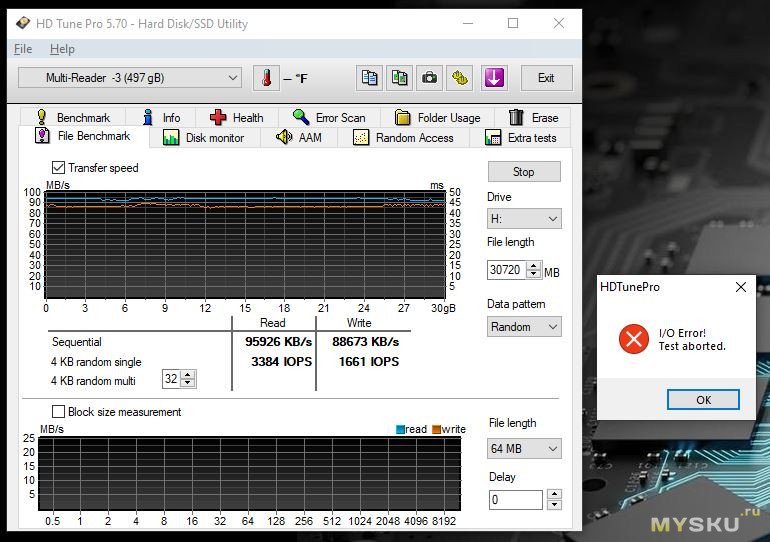Click the Stop button
Screen dimensions: 770x542
(x=524, y=172)
